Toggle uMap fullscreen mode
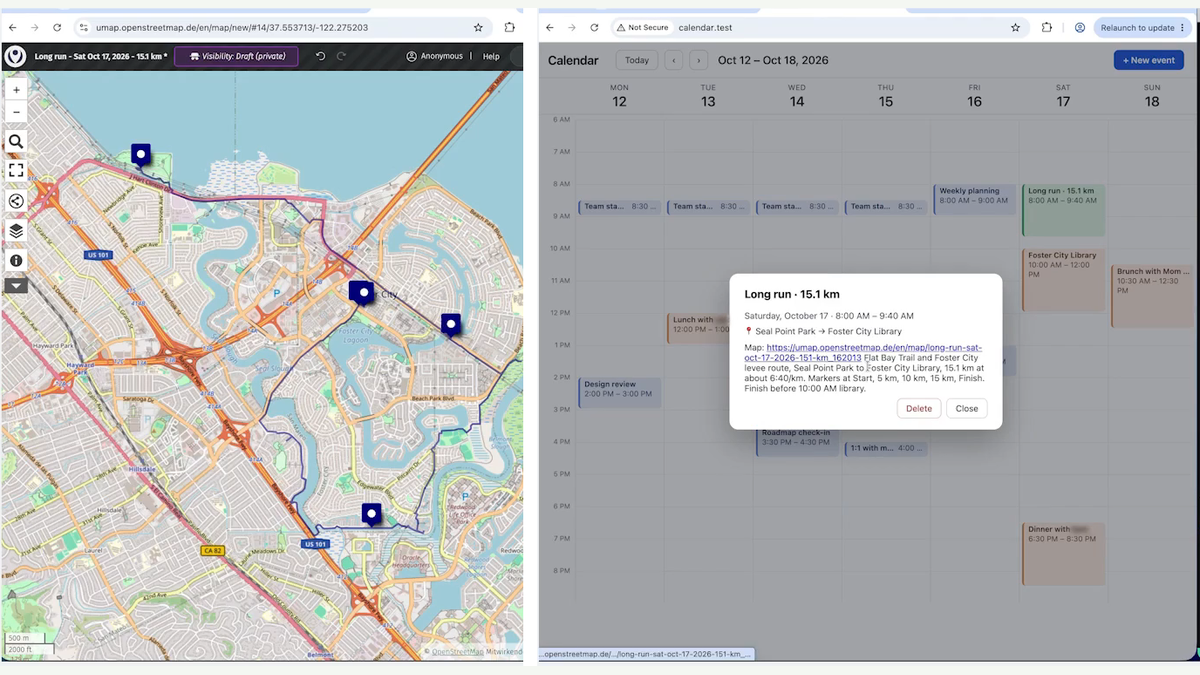This screenshot has width=1200, height=675. [x=16, y=171]
